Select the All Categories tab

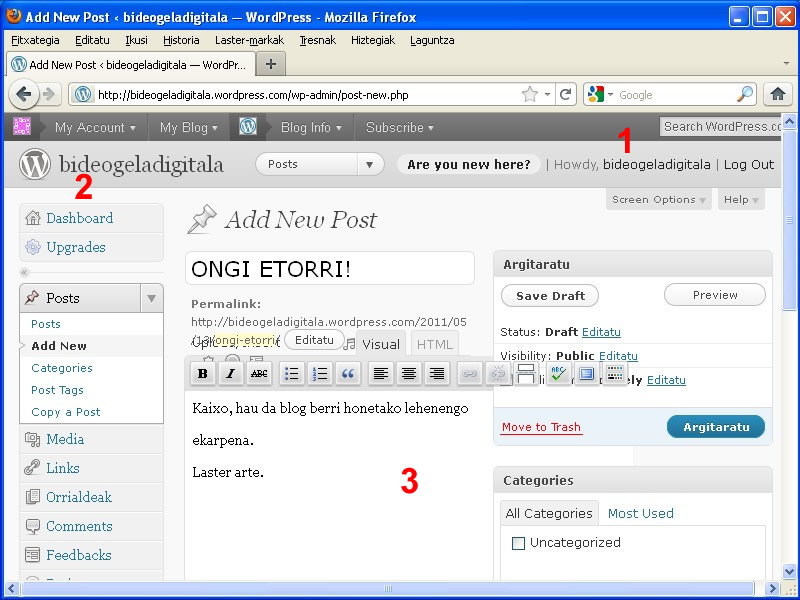coord(549,513)
